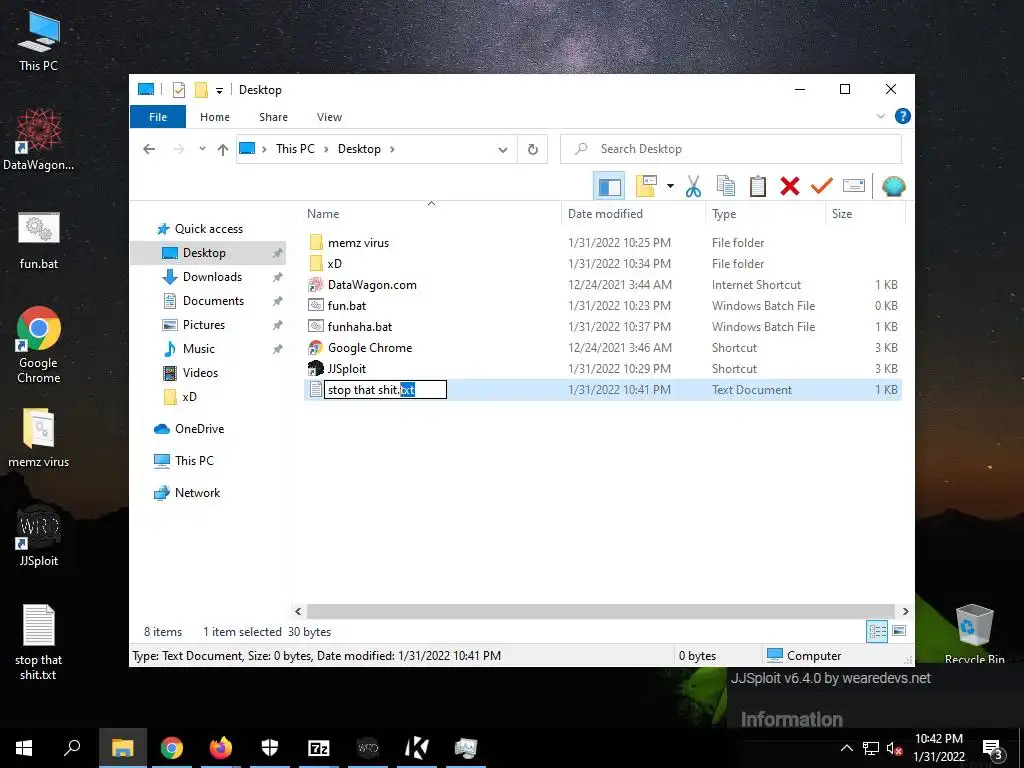Click the right scroll arrow

[x=905, y=611]
